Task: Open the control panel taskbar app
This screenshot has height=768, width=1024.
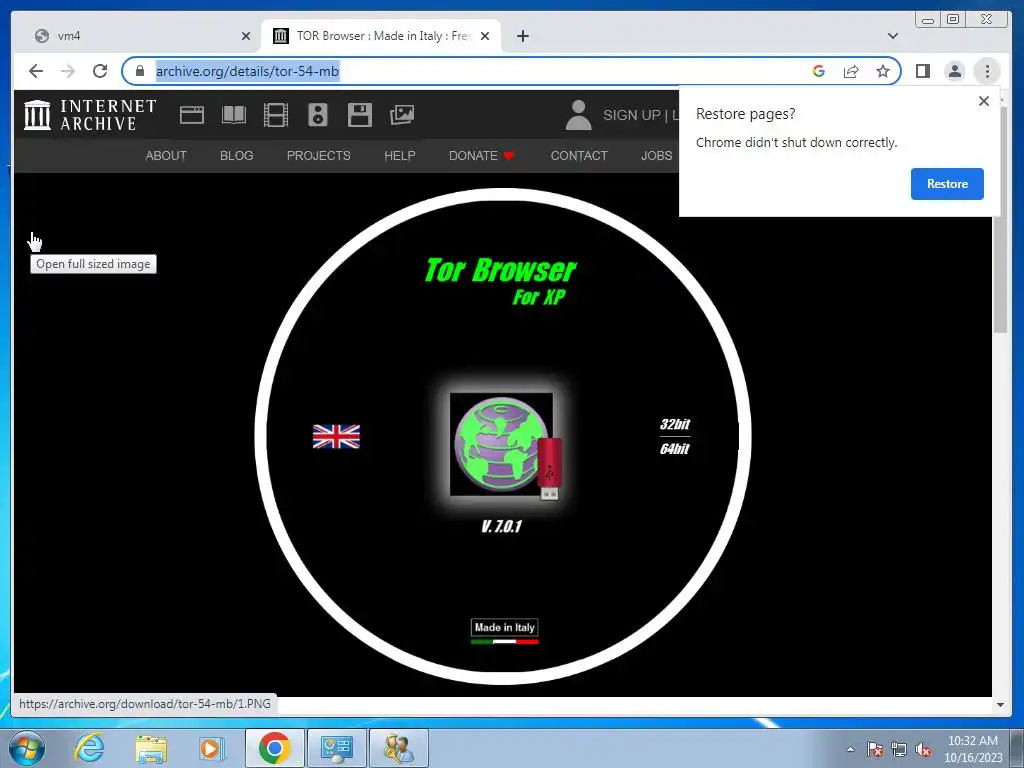Action: 336,748
